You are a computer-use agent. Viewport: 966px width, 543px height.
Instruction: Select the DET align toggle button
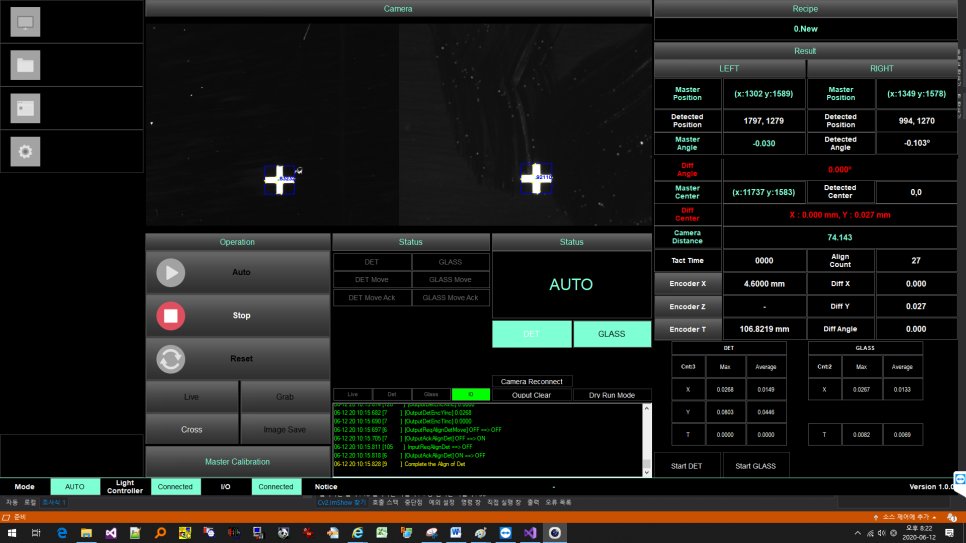click(x=532, y=334)
